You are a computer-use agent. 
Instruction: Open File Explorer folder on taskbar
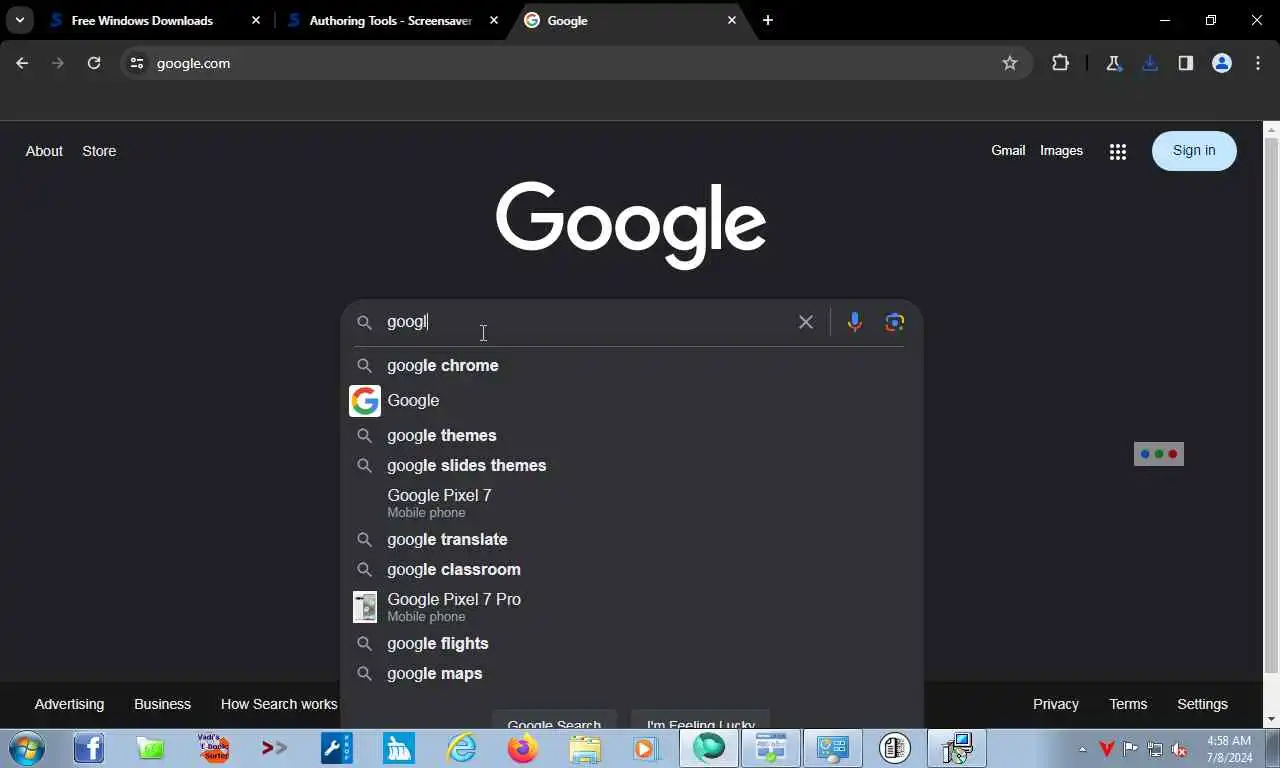pyautogui.click(x=585, y=748)
